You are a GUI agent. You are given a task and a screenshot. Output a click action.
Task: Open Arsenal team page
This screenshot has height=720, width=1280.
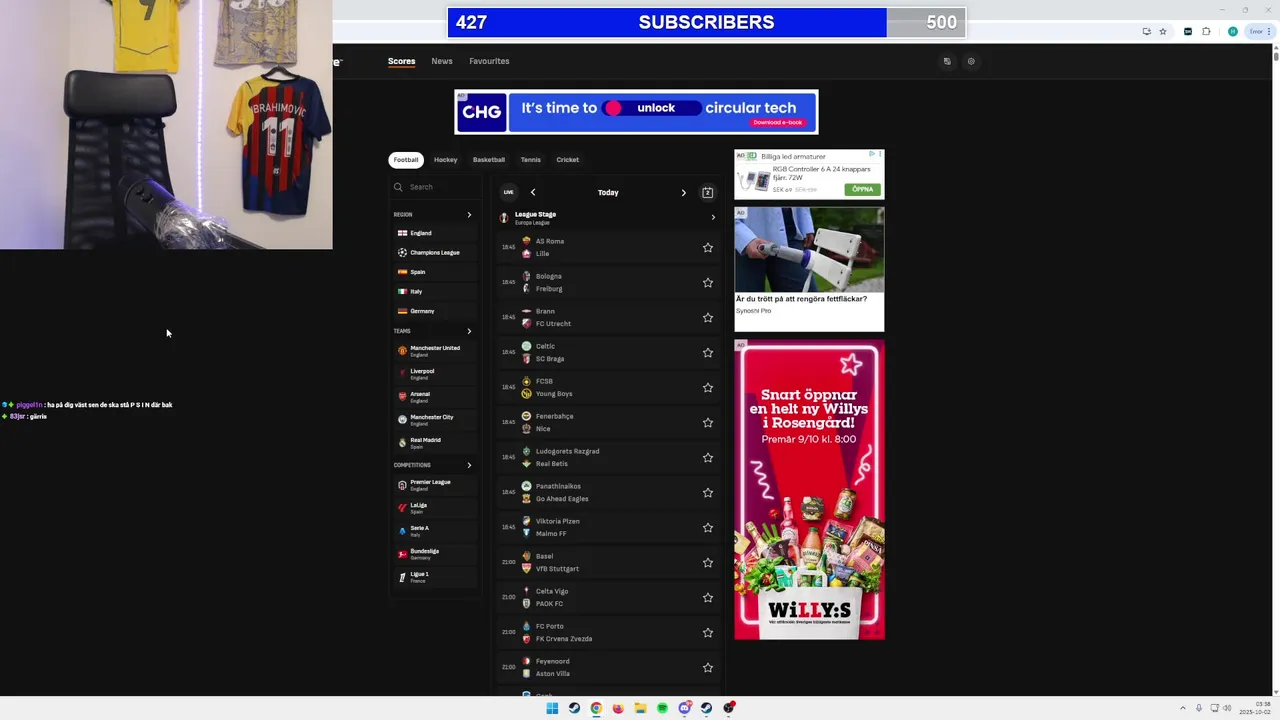(x=434, y=396)
